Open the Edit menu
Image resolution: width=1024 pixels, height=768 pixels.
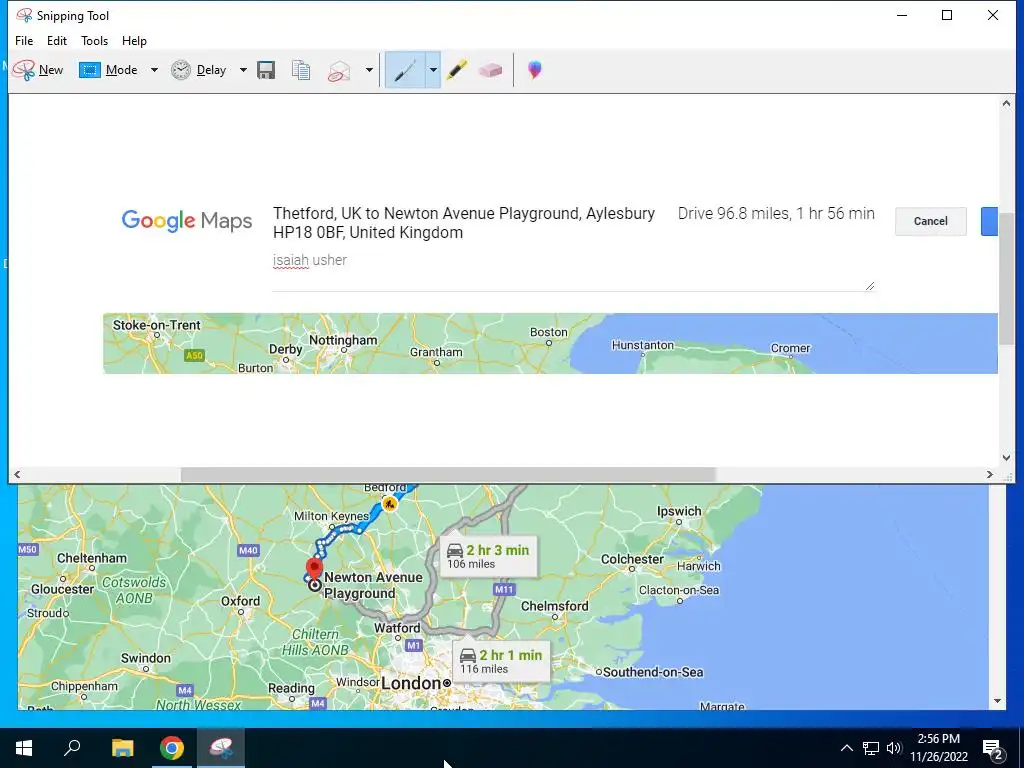(57, 40)
